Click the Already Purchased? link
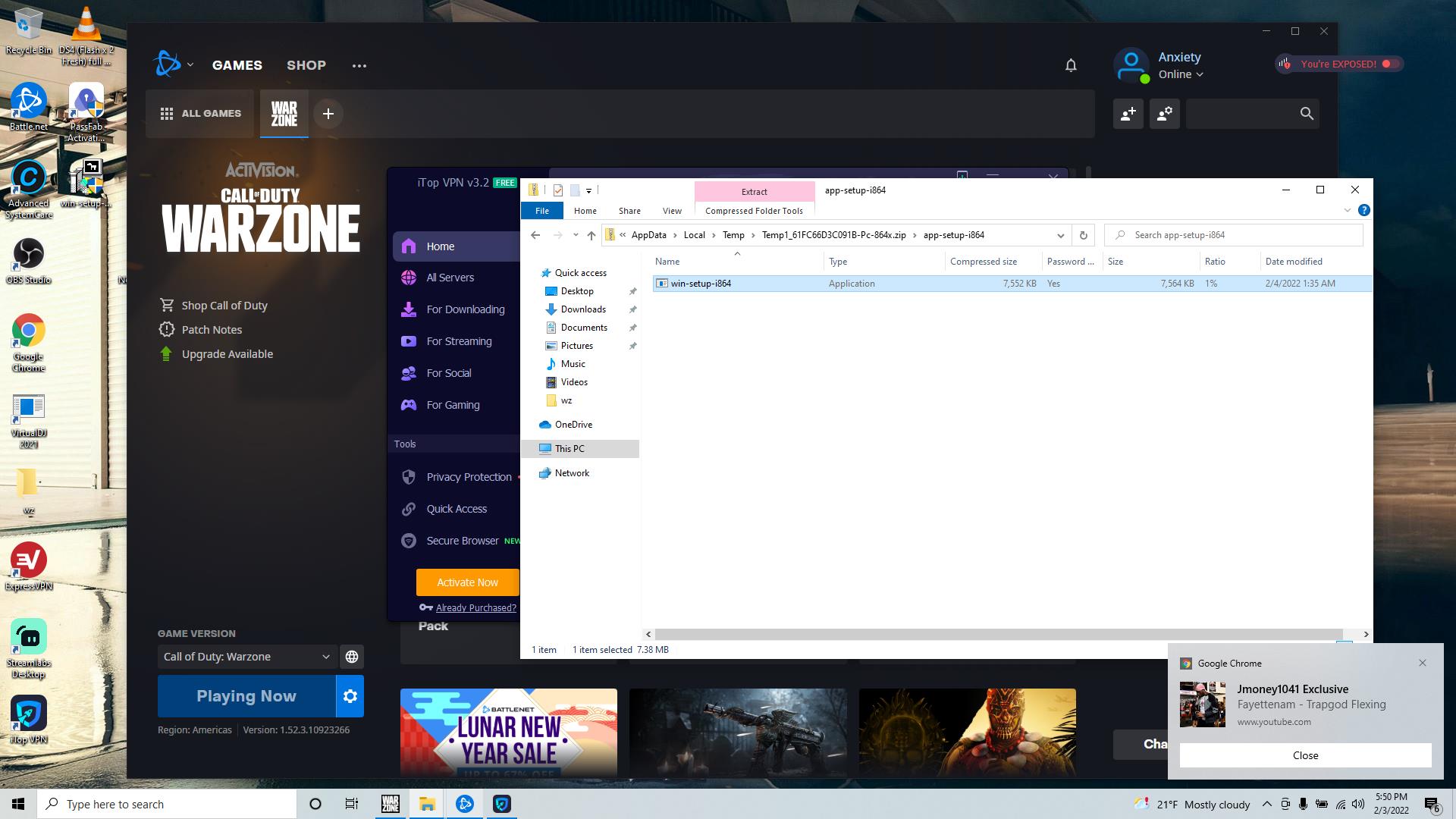This screenshot has width=1456, height=819. coord(475,607)
